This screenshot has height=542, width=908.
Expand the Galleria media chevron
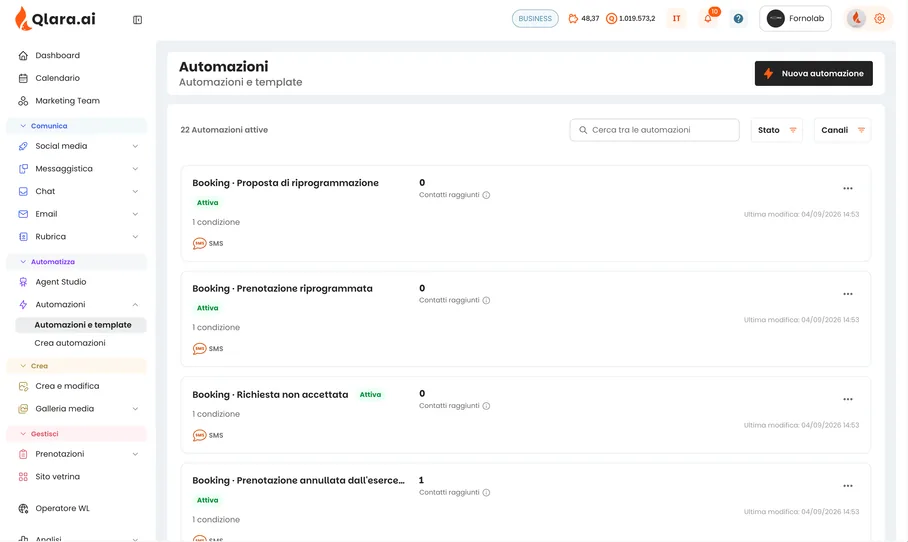(135, 409)
